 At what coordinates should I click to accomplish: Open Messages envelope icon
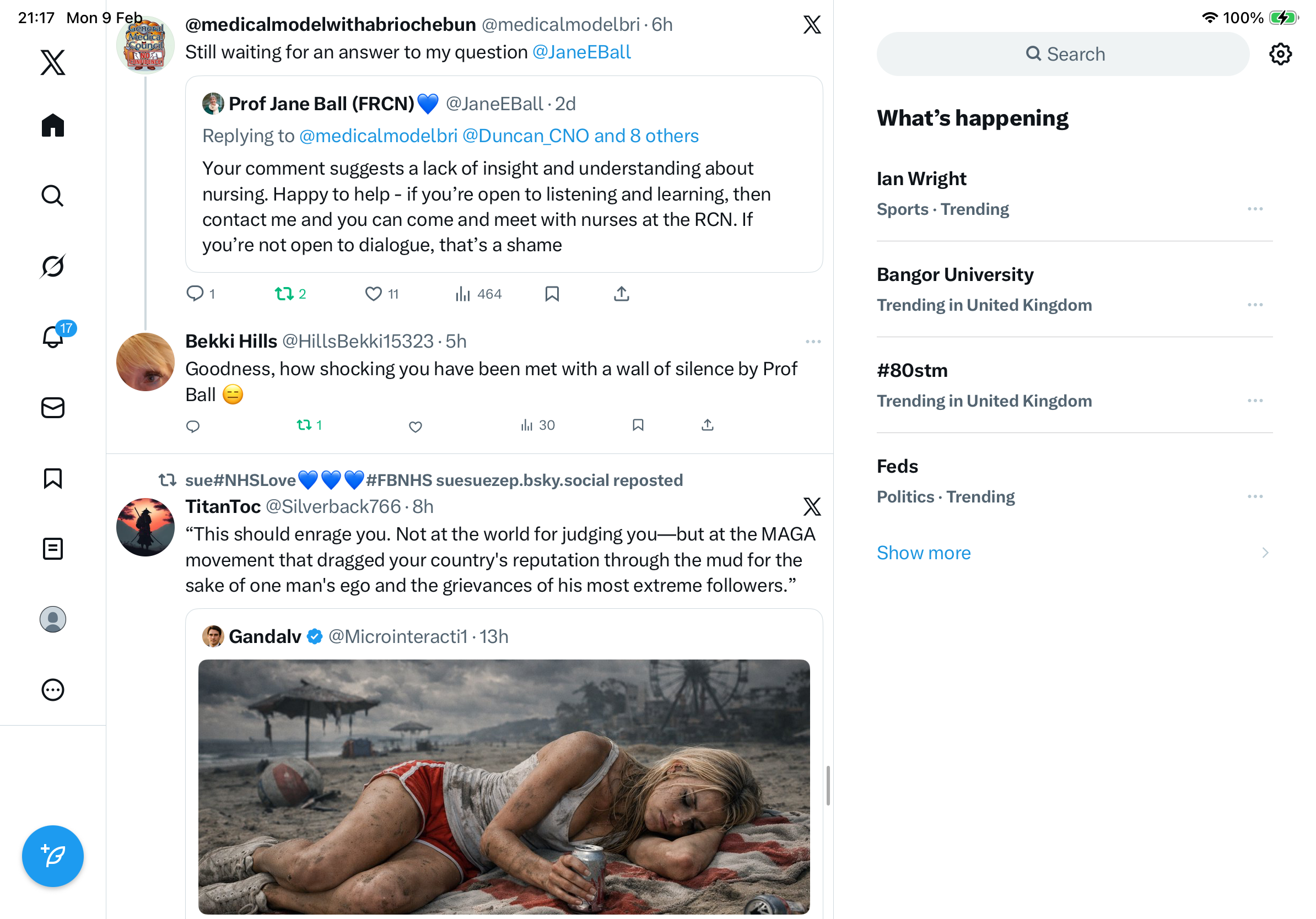53,407
